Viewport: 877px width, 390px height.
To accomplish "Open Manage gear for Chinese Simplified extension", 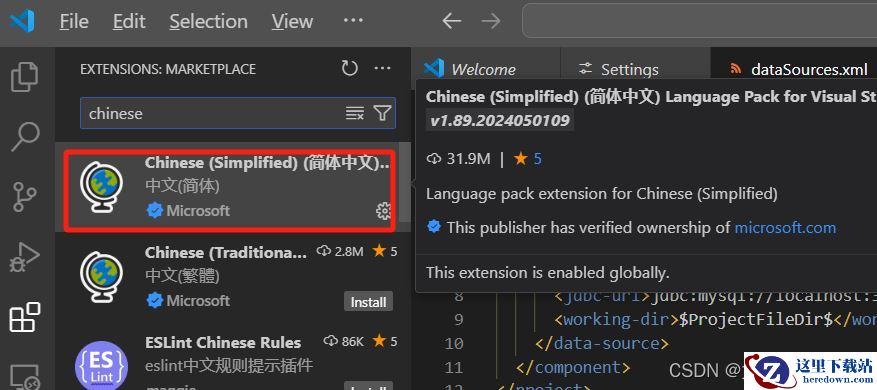I will 383,211.
